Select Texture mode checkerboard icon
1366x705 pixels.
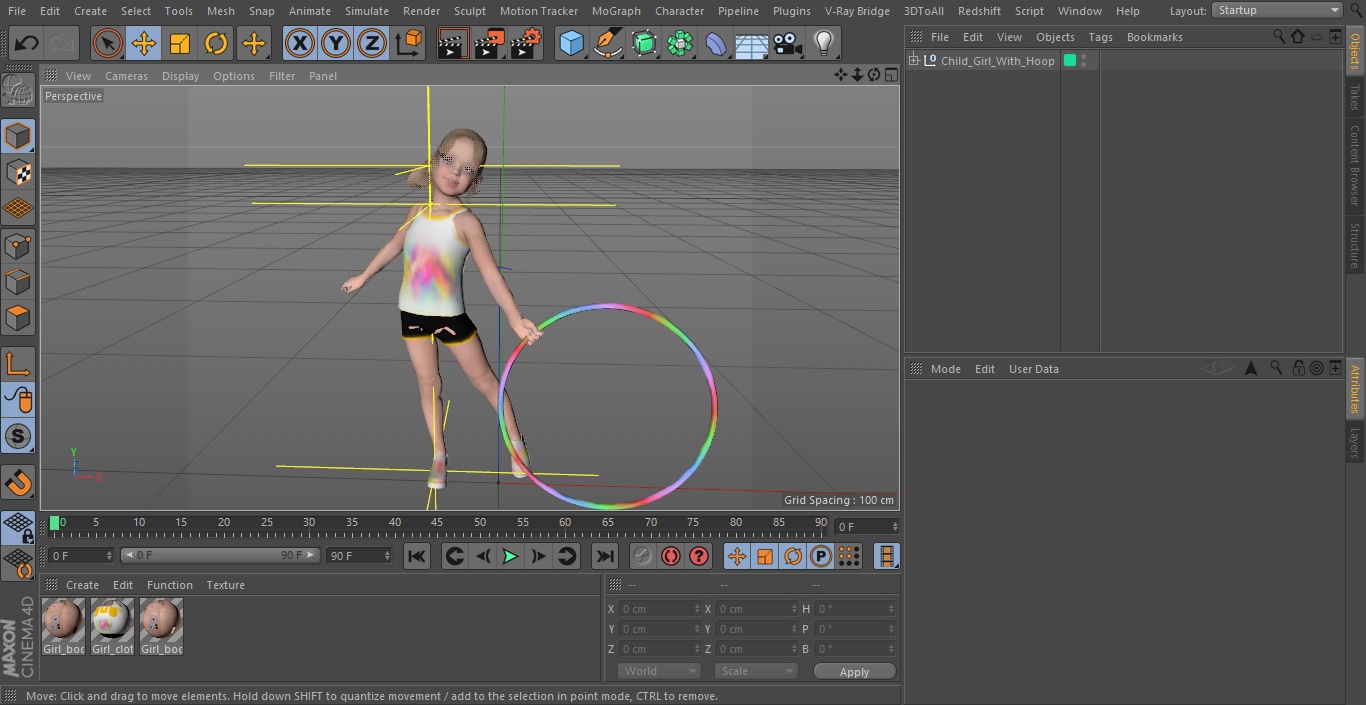[x=18, y=173]
